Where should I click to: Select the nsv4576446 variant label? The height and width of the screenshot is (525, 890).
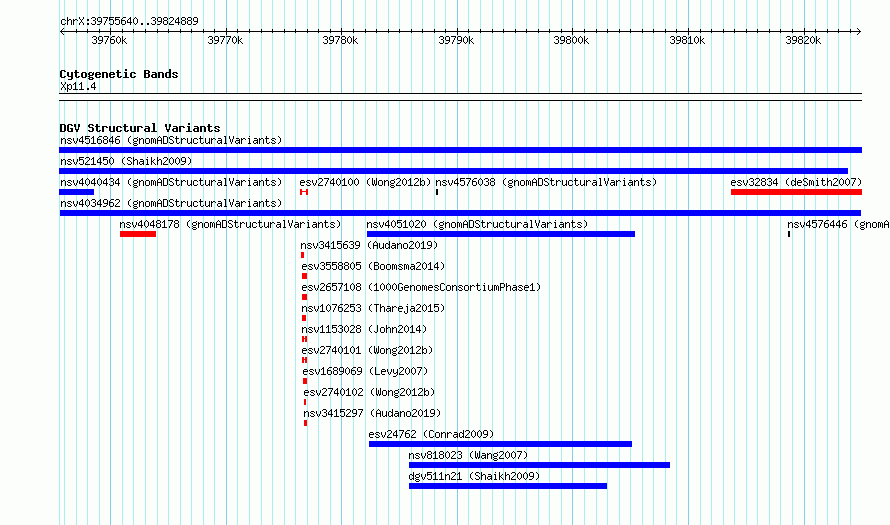(x=838, y=224)
